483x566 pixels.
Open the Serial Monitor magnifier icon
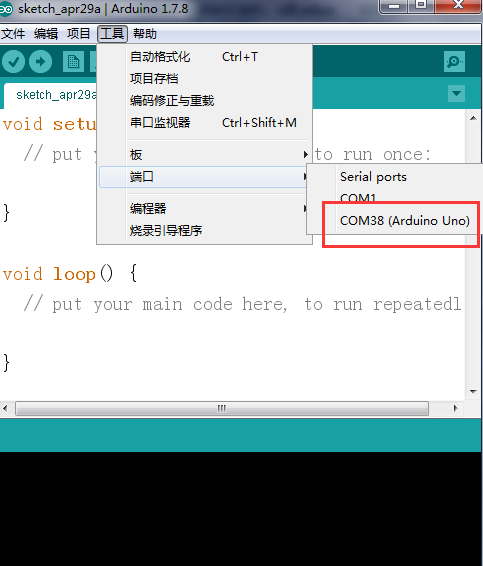tap(454, 62)
